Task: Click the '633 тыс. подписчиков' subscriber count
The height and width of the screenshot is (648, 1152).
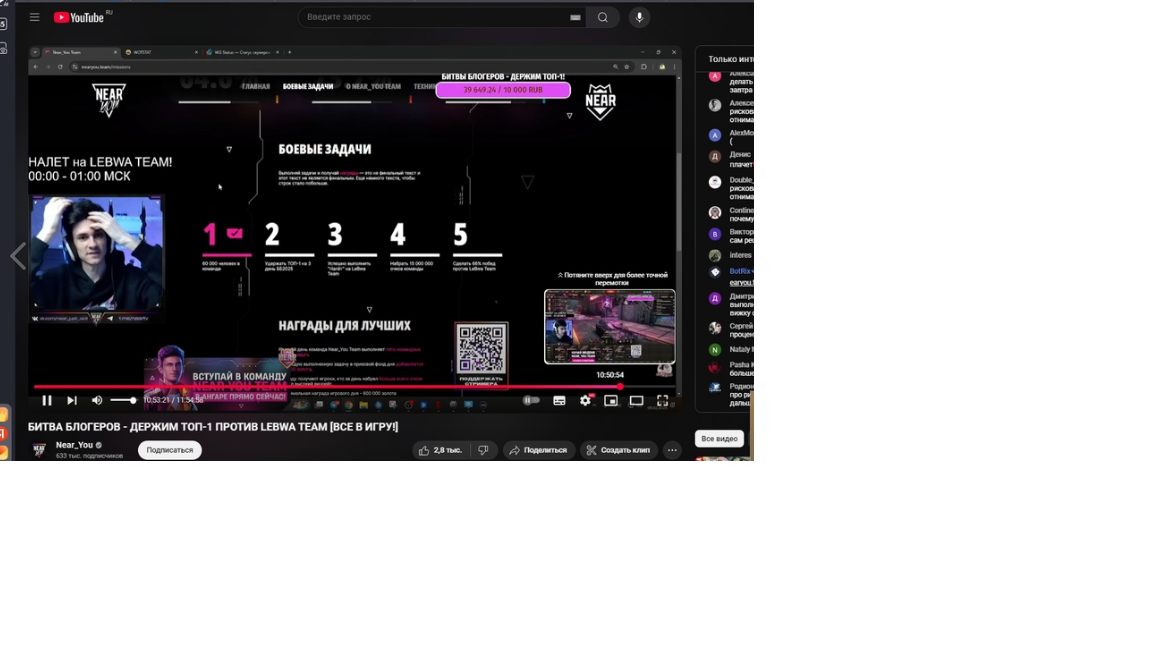Action: tap(89, 456)
